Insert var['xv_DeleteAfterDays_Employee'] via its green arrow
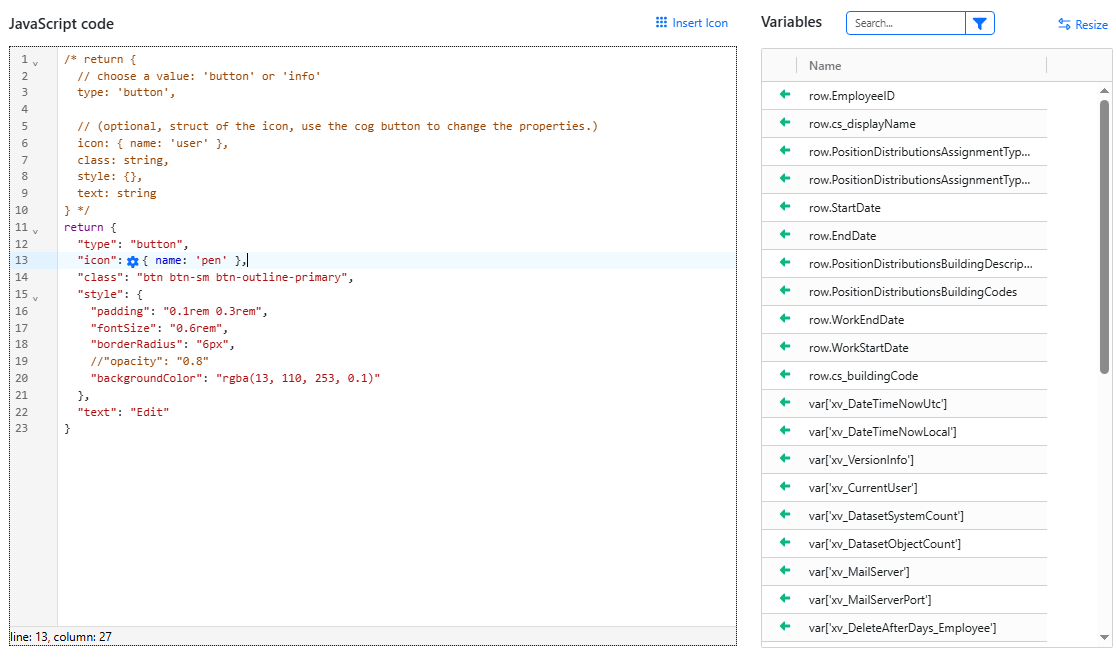Image resolution: width=1116 pixels, height=668 pixels. (785, 626)
